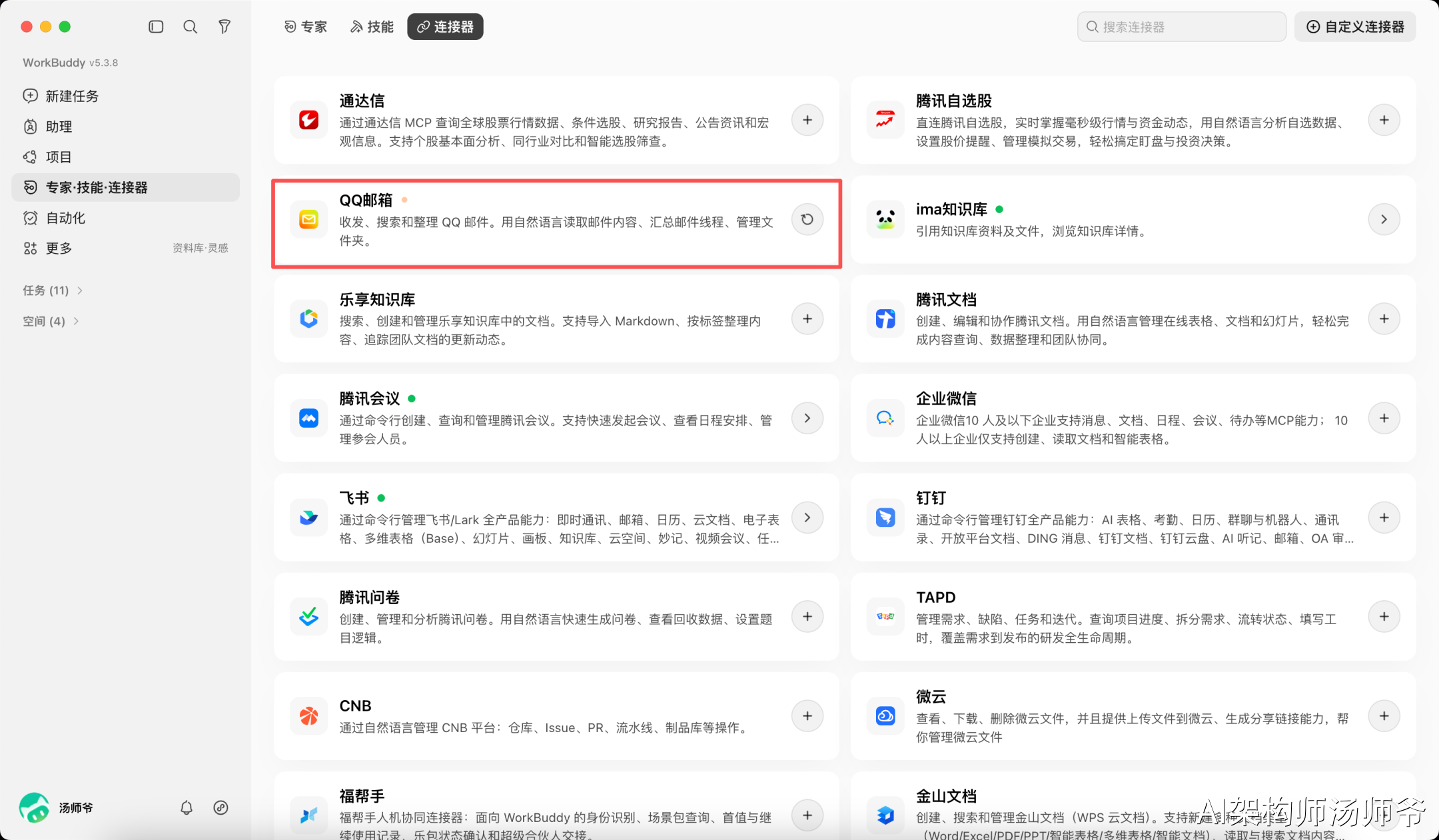Toggle the sidebar panel icon
1439x840 pixels.
(156, 27)
